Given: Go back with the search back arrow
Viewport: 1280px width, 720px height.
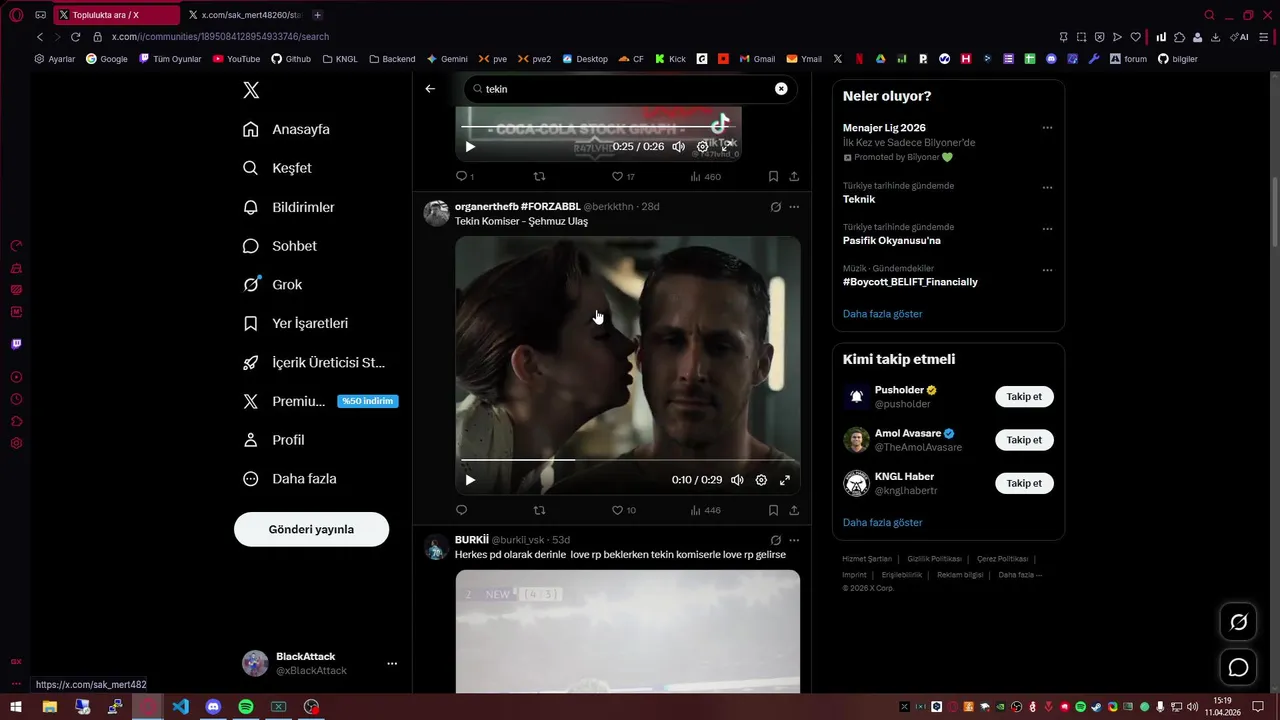Looking at the screenshot, I should [x=430, y=89].
